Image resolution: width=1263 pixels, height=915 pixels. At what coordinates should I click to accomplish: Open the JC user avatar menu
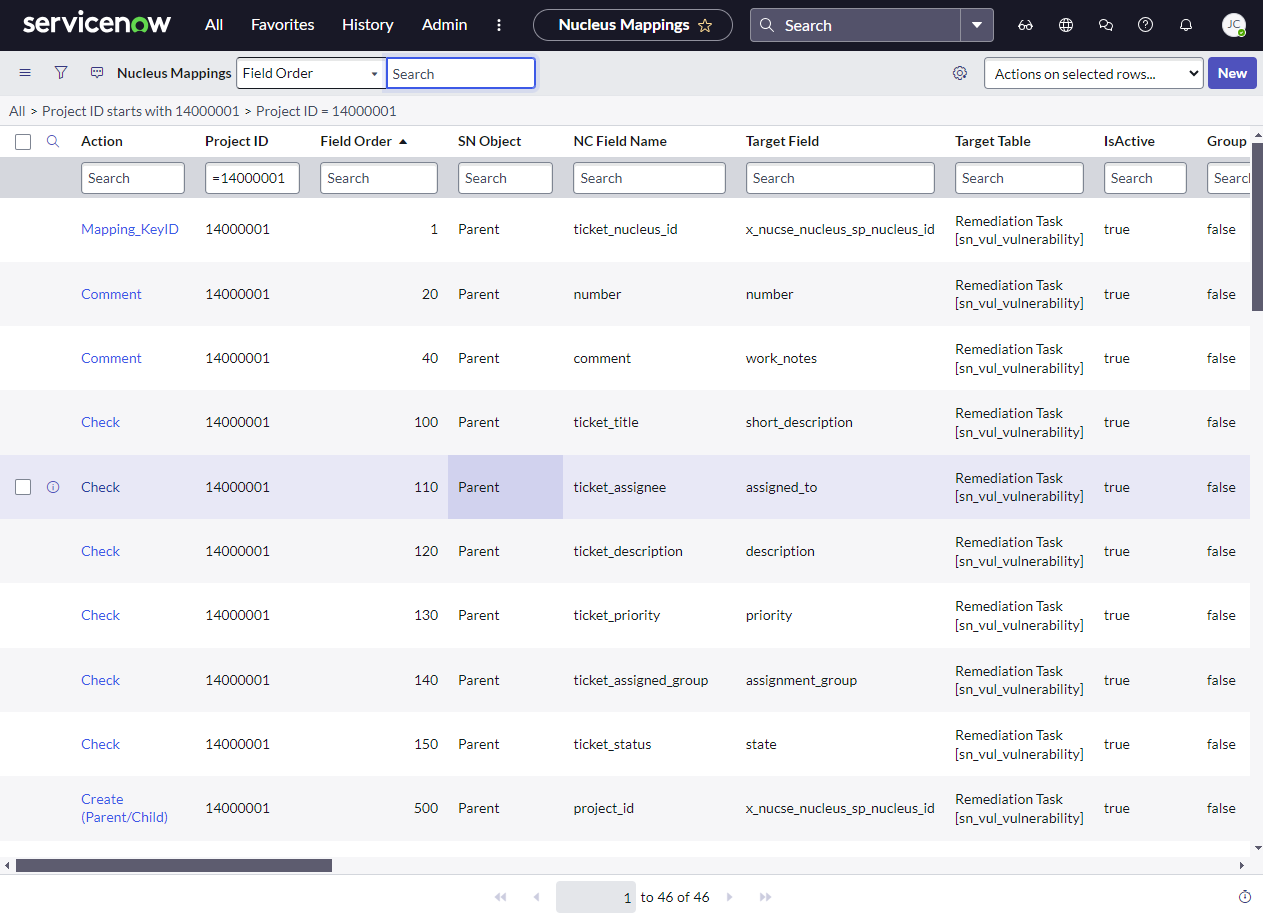[1234, 25]
